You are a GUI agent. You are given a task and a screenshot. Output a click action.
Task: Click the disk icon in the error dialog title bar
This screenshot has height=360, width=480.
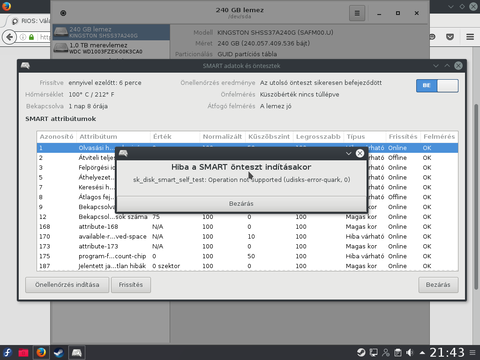(123, 153)
